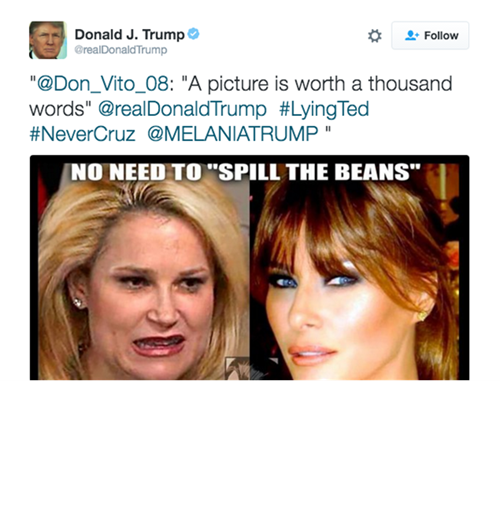Click the profile avatar beside the account name
500x522 pixels.
pyautogui.click(x=48, y=40)
